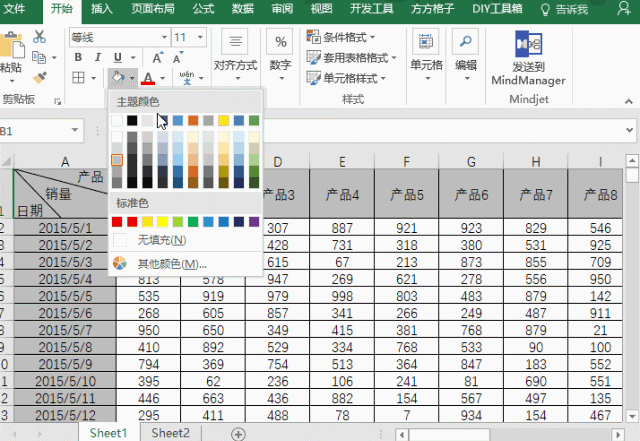Select cell with date 2015/5/10
Image resolution: width=640 pixels, height=441 pixels.
pyautogui.click(x=65, y=381)
